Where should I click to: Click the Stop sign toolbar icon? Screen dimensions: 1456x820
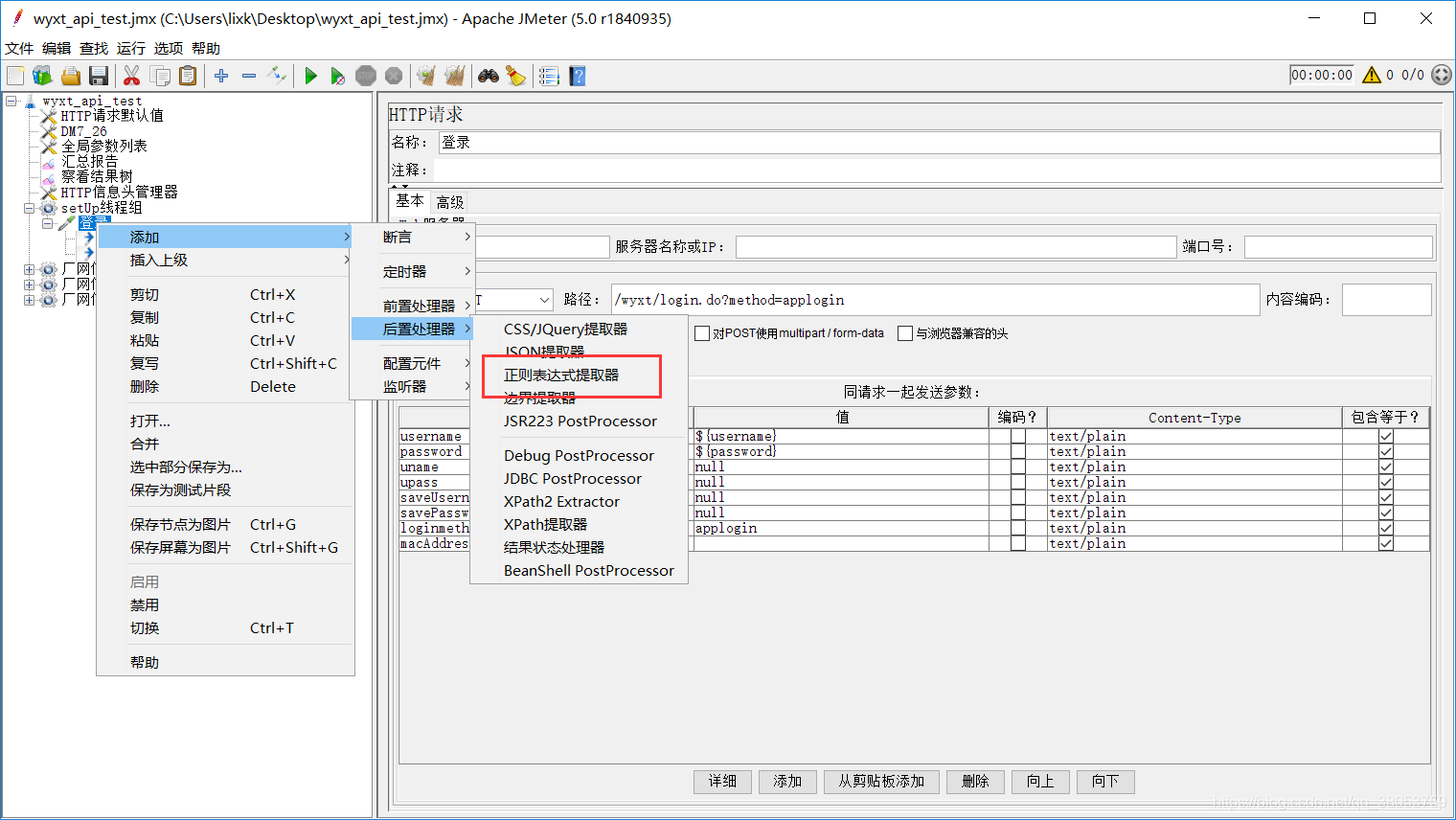366,76
